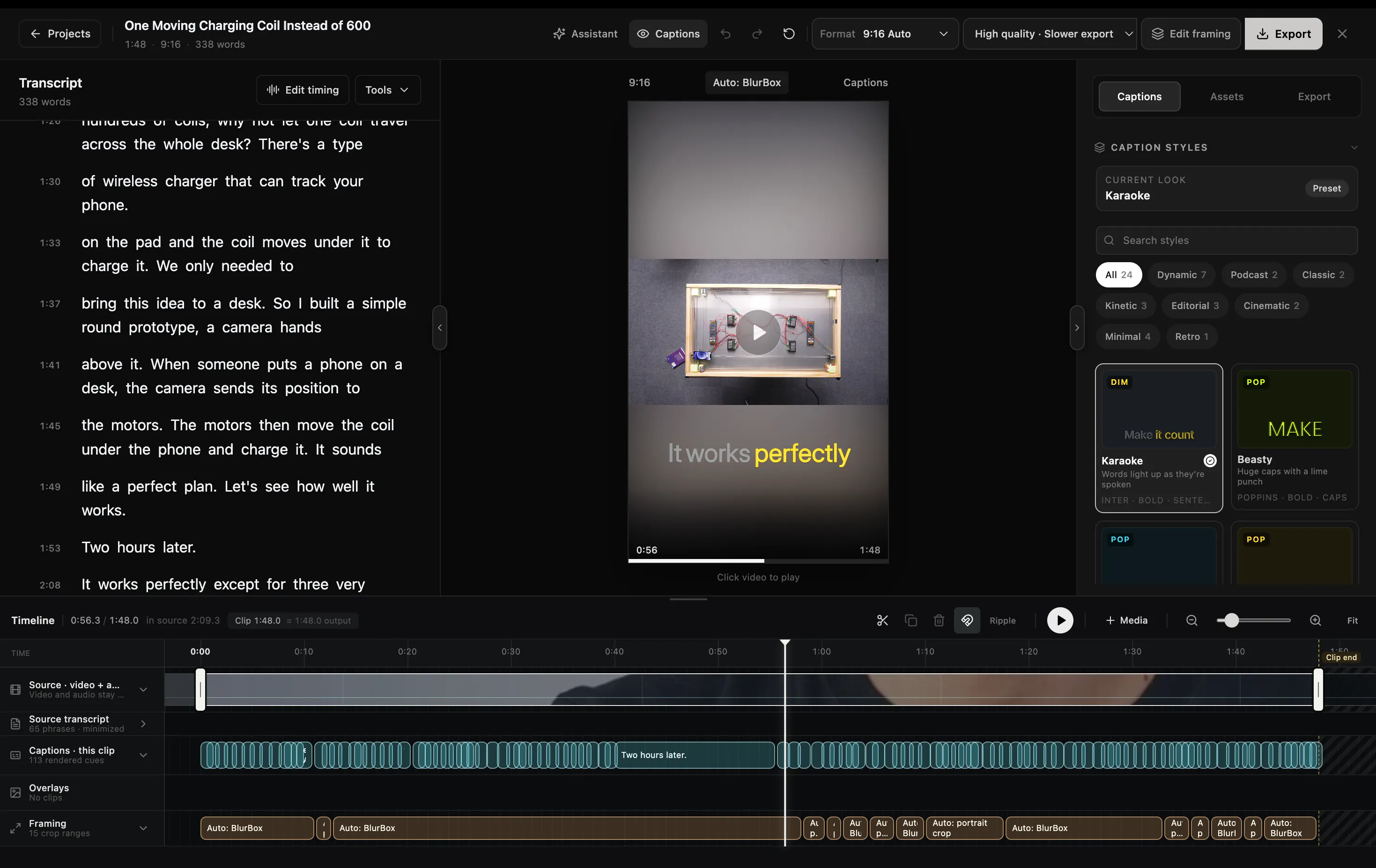The image size is (1376, 868).
Task: Select the Beasty caption style card
Action: pyautogui.click(x=1295, y=437)
